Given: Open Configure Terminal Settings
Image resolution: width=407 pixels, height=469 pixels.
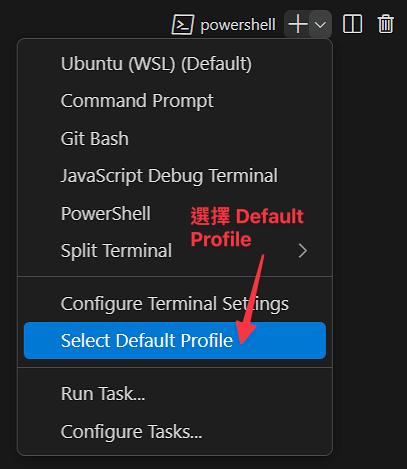Looking at the screenshot, I should 175,304.
